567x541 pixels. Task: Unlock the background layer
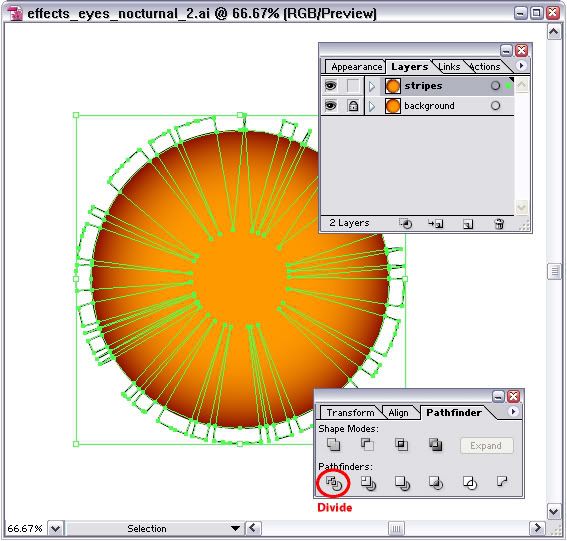[x=353, y=106]
